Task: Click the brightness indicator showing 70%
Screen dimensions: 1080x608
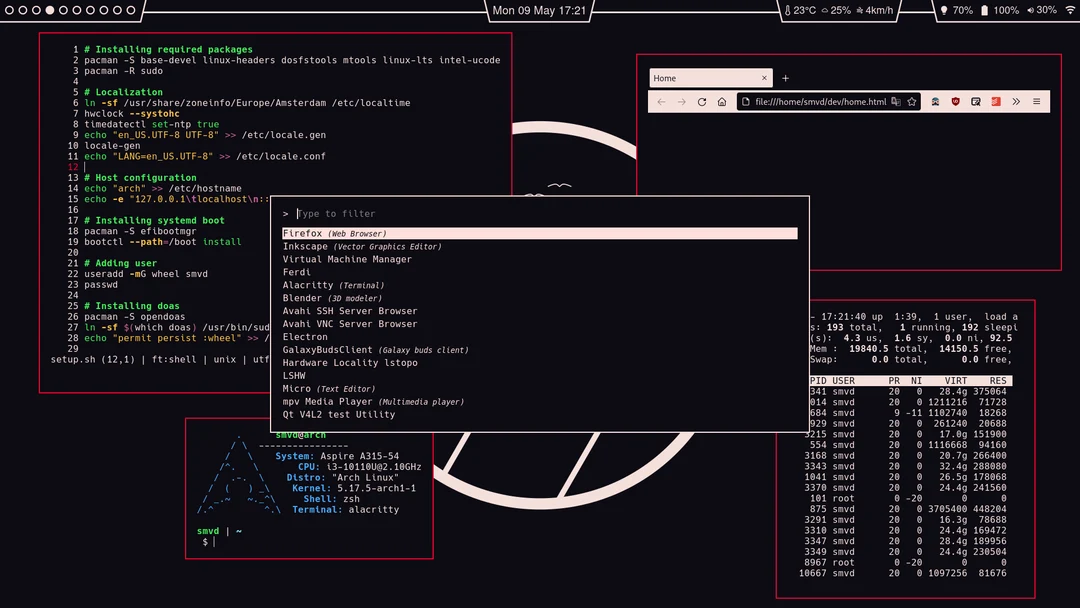Action: [944, 10]
